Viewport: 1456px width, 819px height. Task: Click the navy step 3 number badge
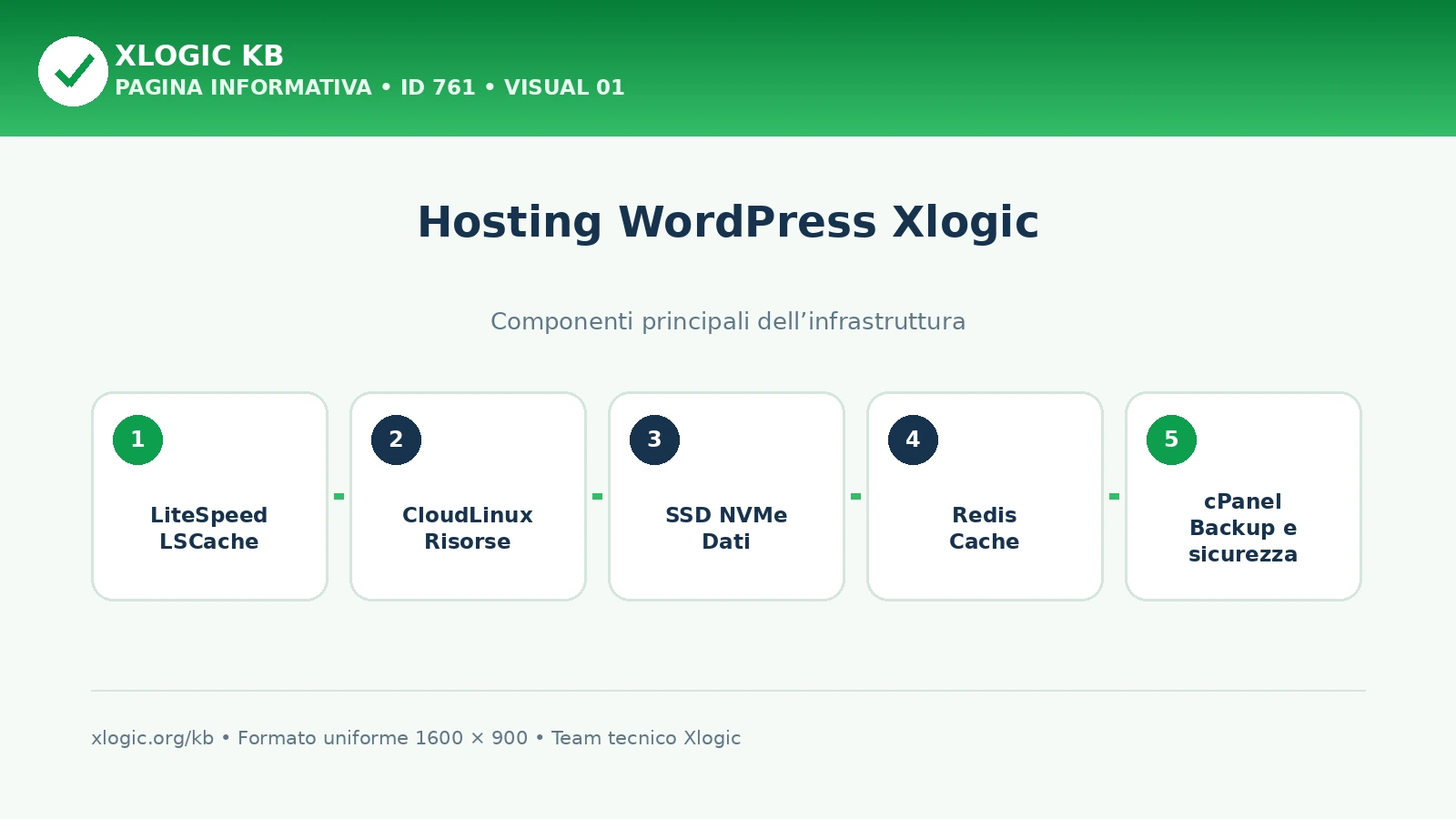click(654, 440)
